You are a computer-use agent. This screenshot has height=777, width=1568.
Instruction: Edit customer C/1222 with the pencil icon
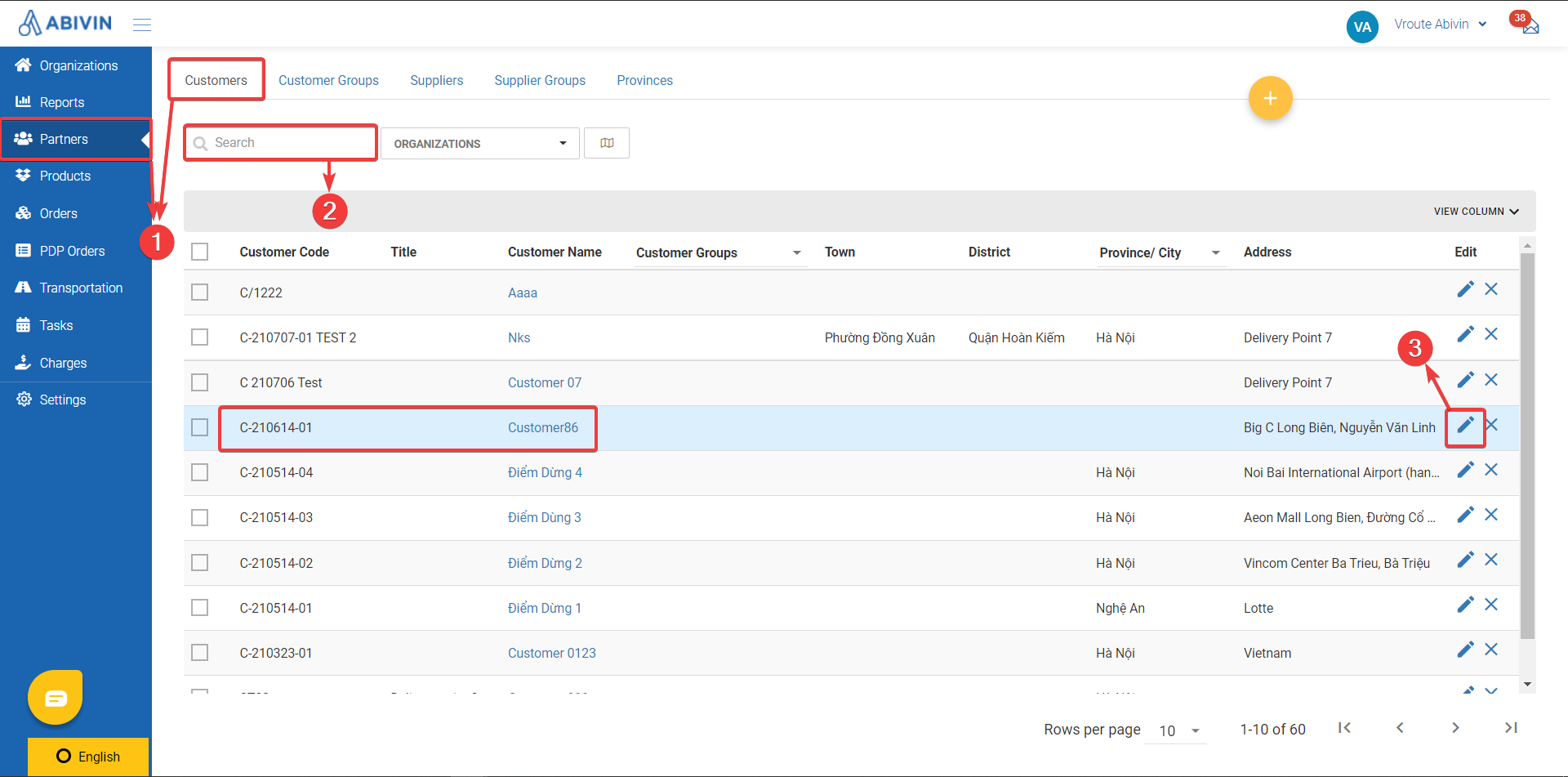(x=1466, y=289)
